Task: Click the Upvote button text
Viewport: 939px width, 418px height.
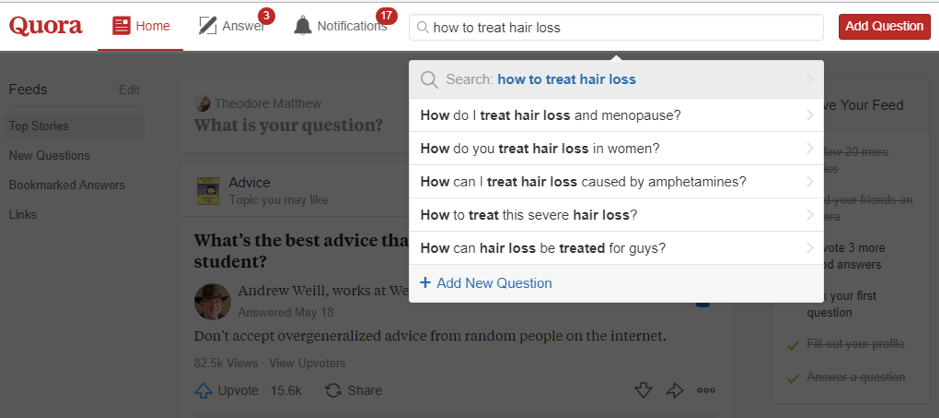Action: [238, 391]
